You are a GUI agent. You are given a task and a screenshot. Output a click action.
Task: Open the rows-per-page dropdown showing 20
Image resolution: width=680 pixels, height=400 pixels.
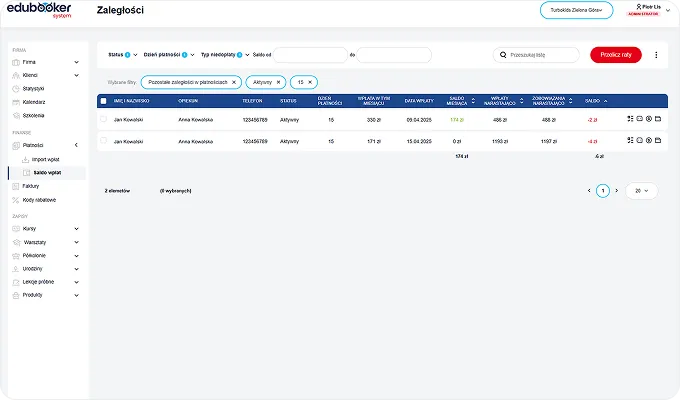(x=642, y=190)
